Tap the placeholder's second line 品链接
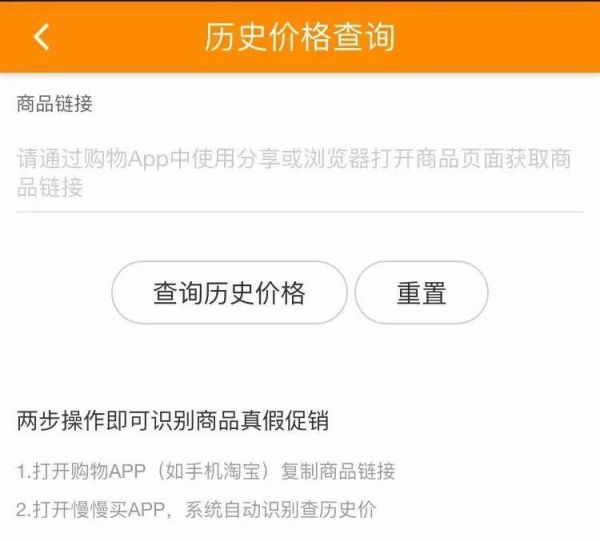 50,187
